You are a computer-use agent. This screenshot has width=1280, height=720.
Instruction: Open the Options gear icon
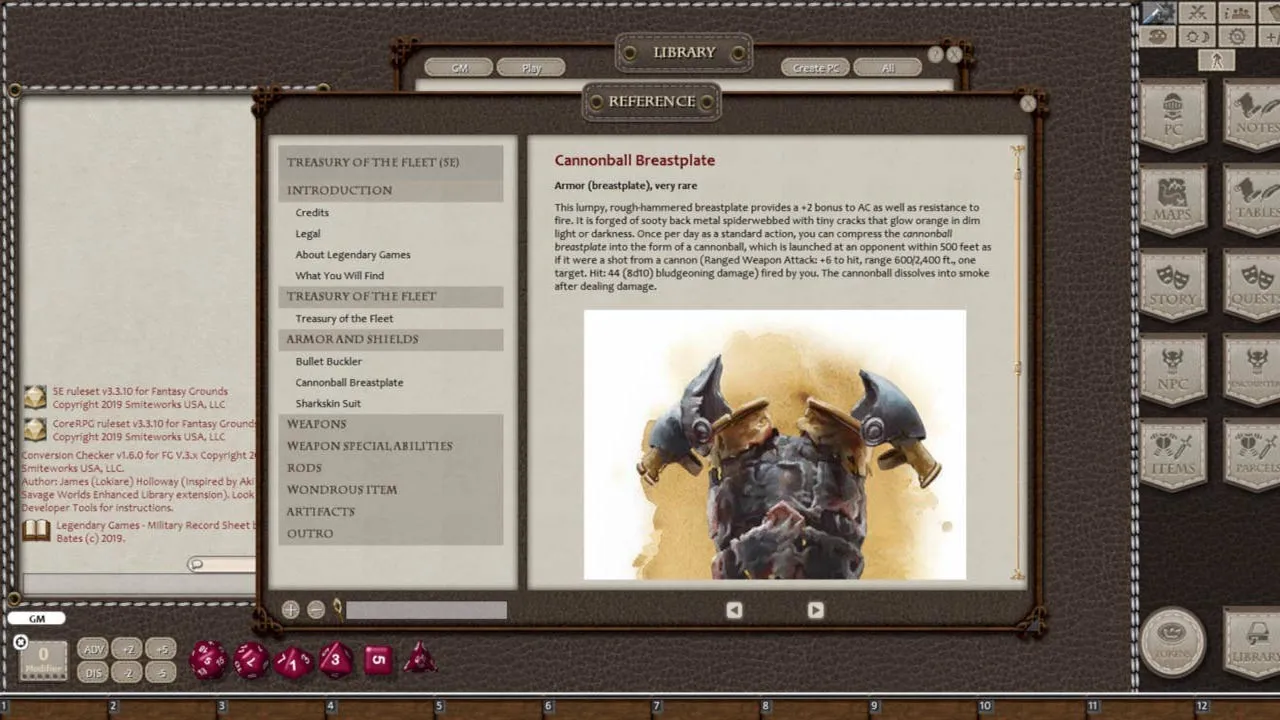pyautogui.click(x=1237, y=37)
